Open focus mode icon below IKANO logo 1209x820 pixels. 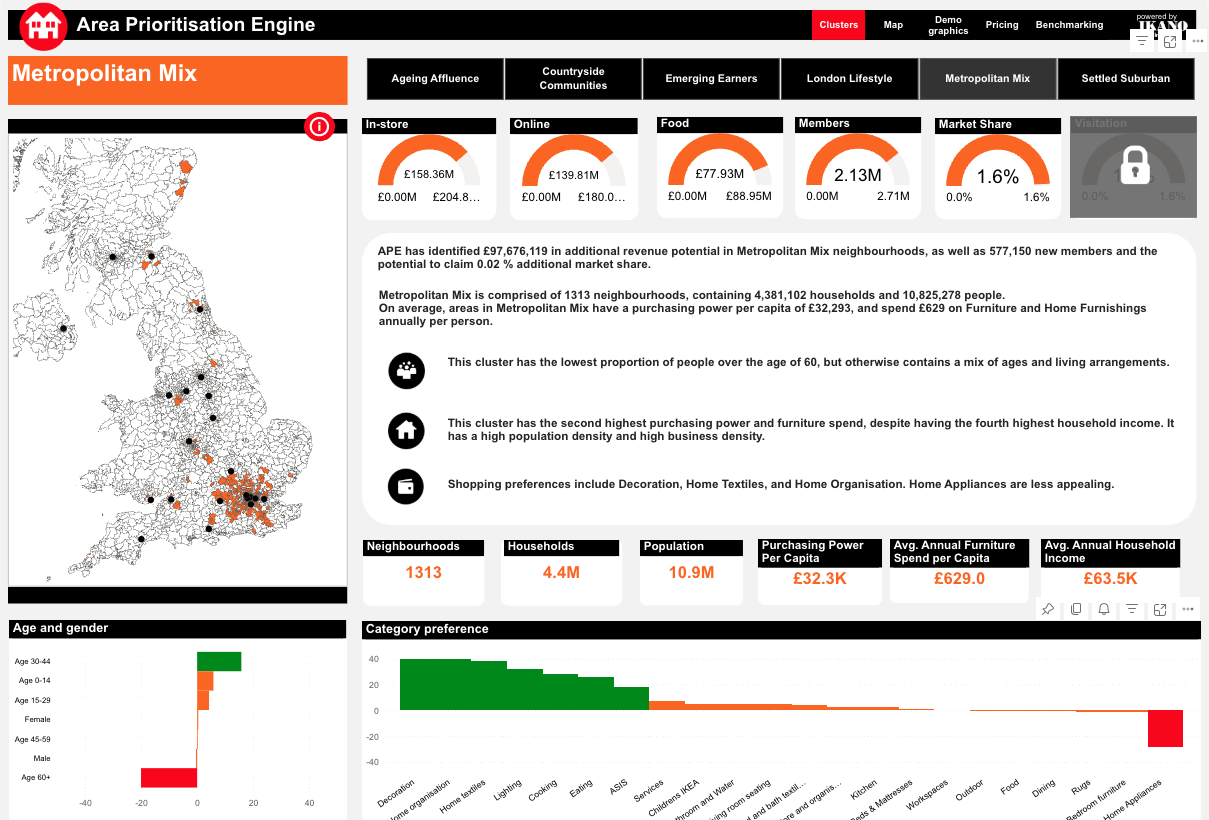[x=1170, y=41]
